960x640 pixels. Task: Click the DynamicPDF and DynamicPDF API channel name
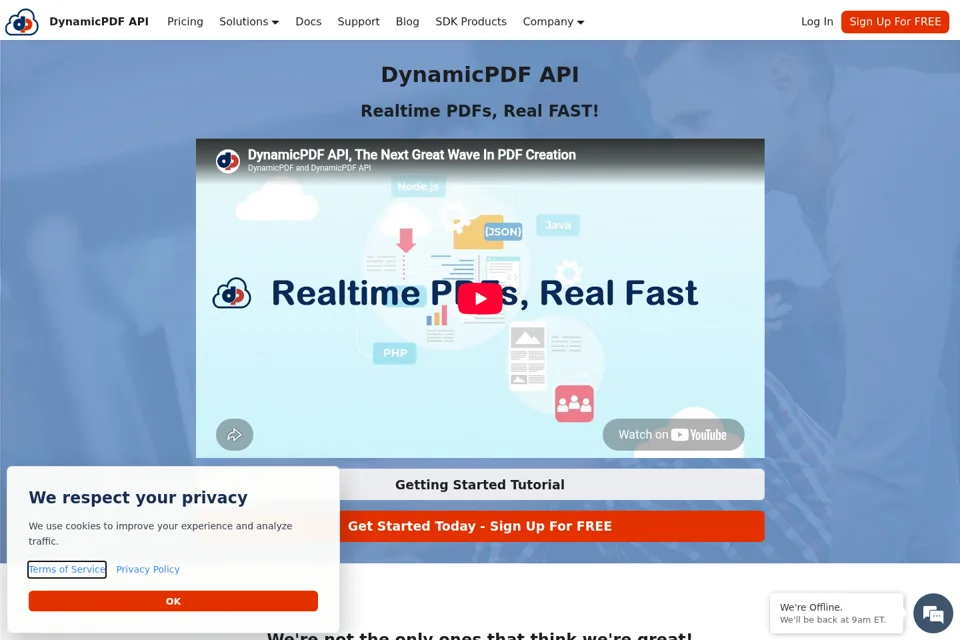pos(309,168)
